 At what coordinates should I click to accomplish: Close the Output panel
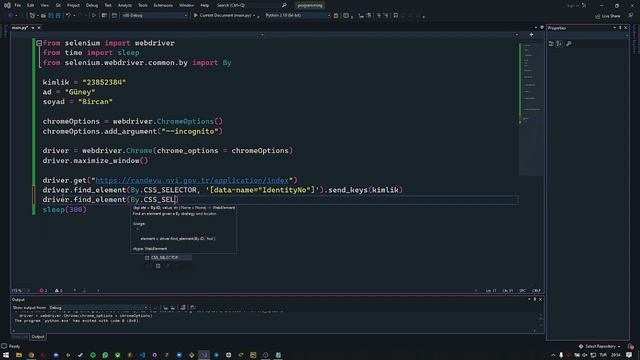(540, 300)
